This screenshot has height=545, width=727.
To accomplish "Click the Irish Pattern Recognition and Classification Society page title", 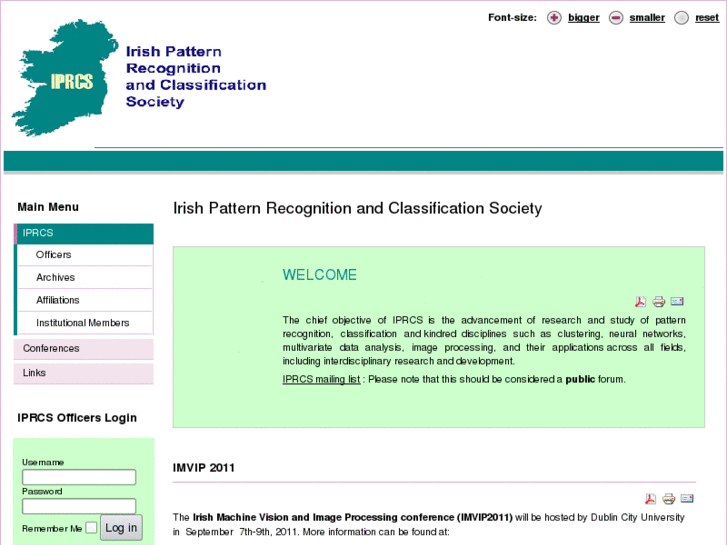I will point(357,209).
